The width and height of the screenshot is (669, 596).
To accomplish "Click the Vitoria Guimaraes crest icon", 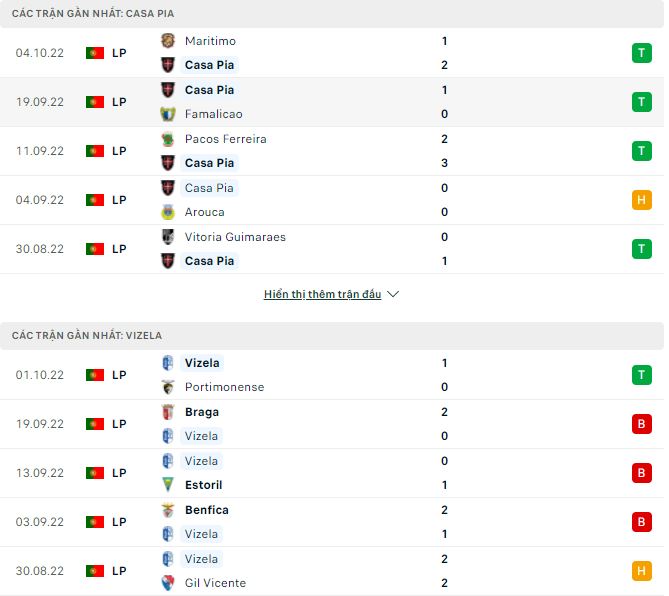I will [x=168, y=237].
